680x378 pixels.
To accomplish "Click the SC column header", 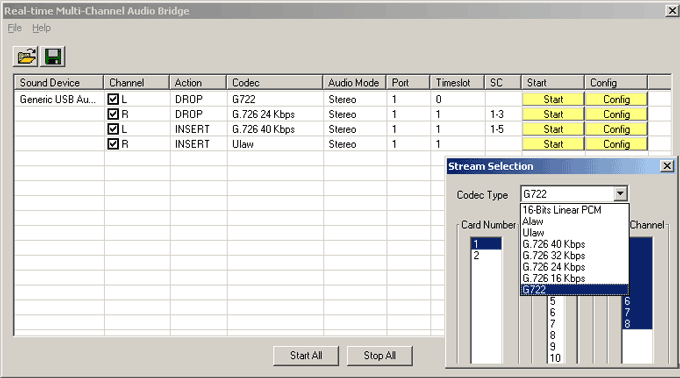I will 503,82.
